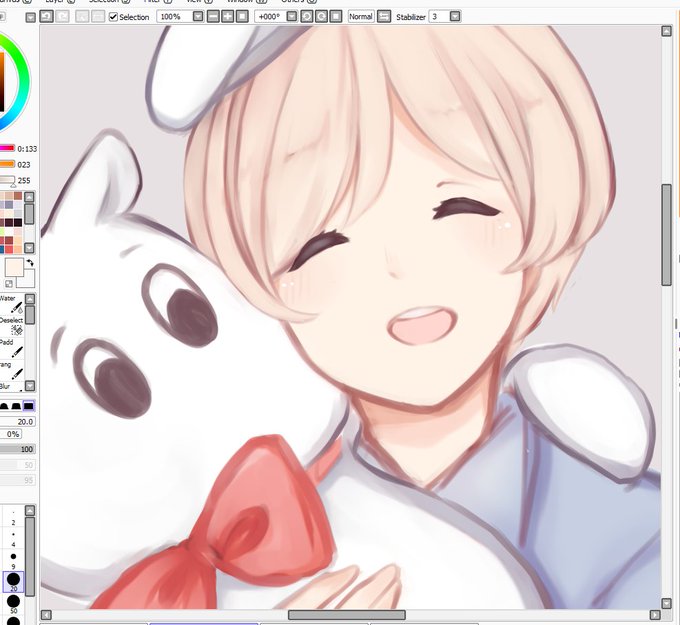This screenshot has height=625, width=680.
Task: Swap foreground and background colors
Action: (x=29, y=263)
